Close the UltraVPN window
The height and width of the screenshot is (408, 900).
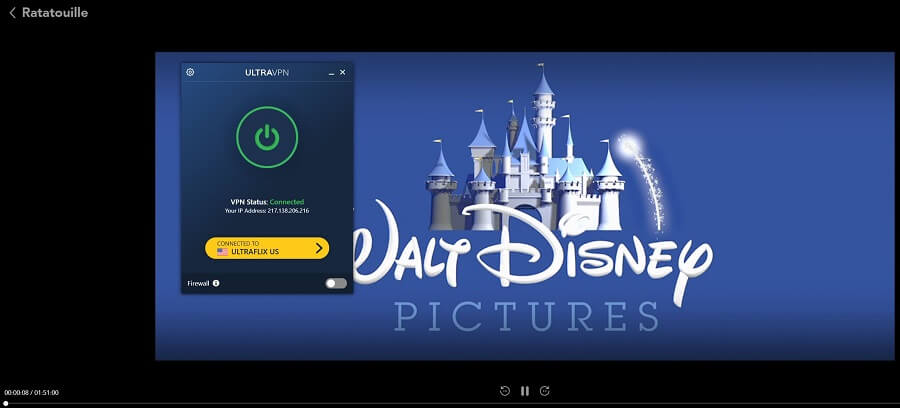tap(343, 72)
